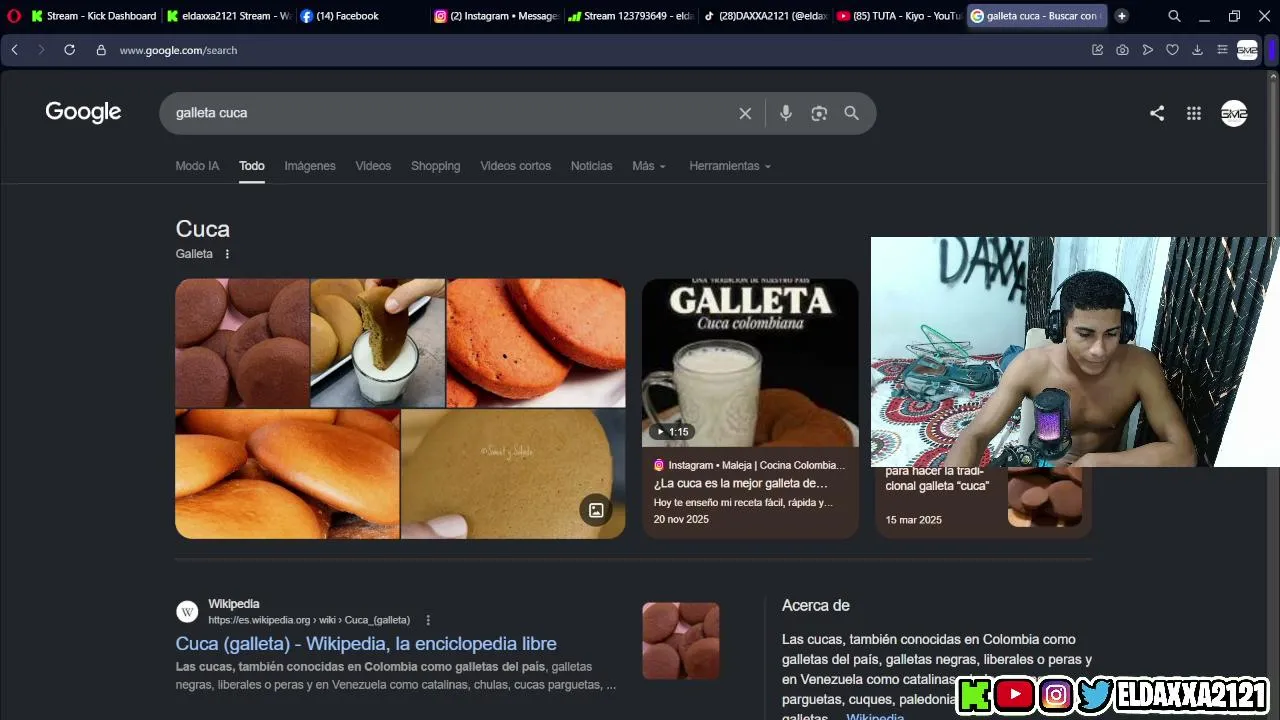1280x720 pixels.
Task: Go back with the browser back arrow
Action: 15,50
